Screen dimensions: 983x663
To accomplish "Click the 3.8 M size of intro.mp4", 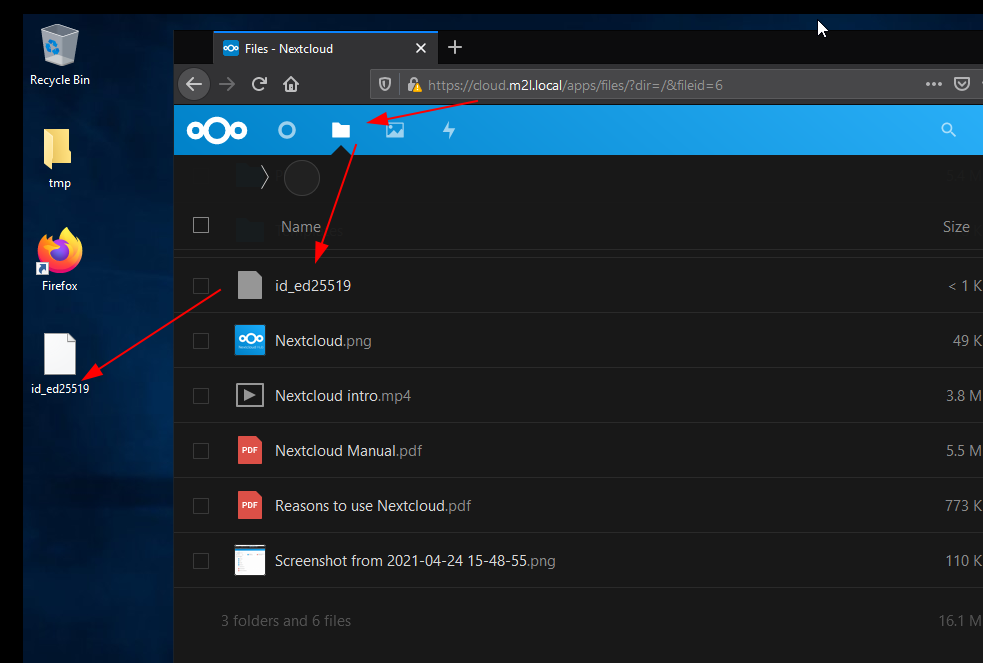I will (964, 396).
